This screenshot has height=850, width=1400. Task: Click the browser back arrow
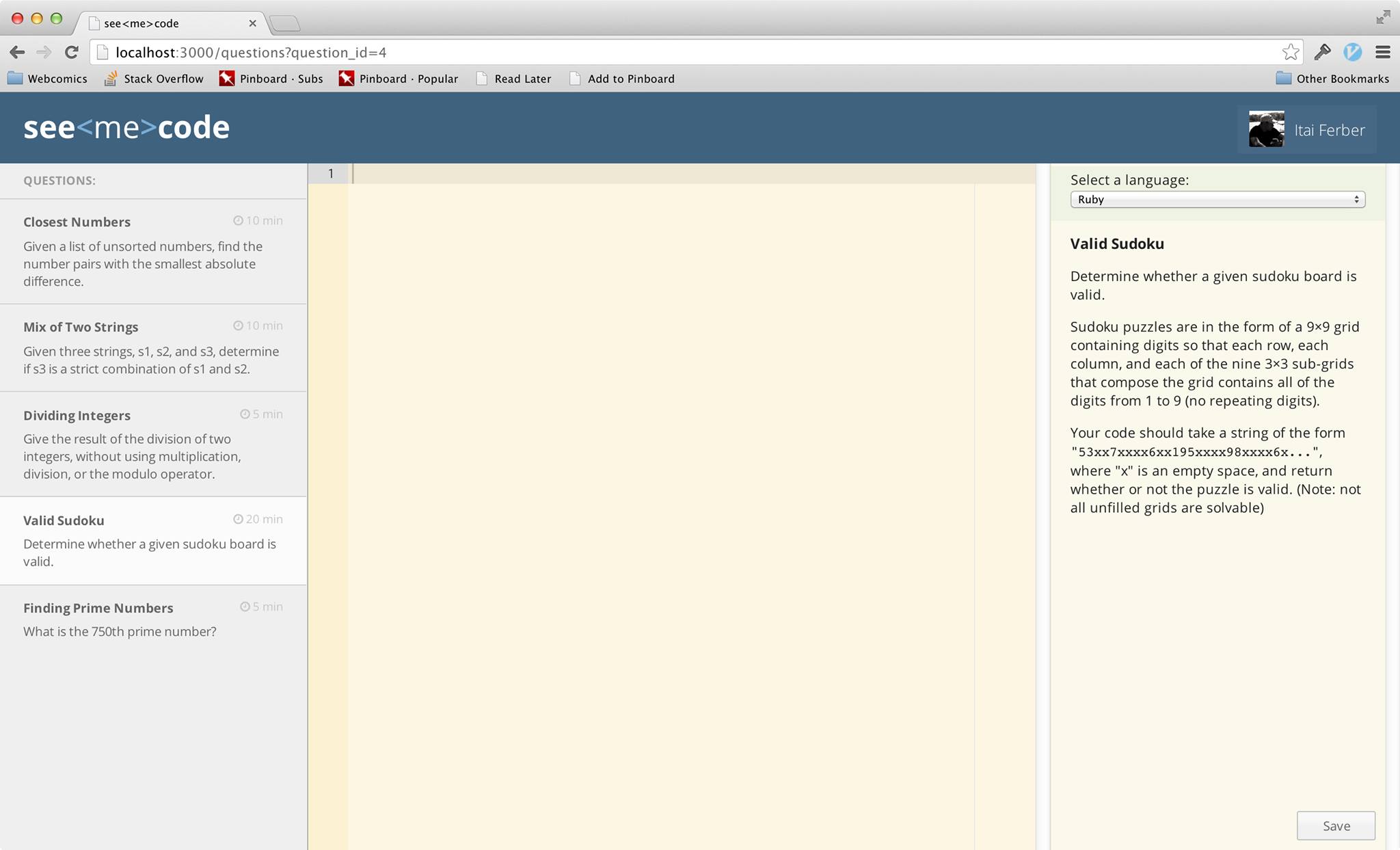18,52
